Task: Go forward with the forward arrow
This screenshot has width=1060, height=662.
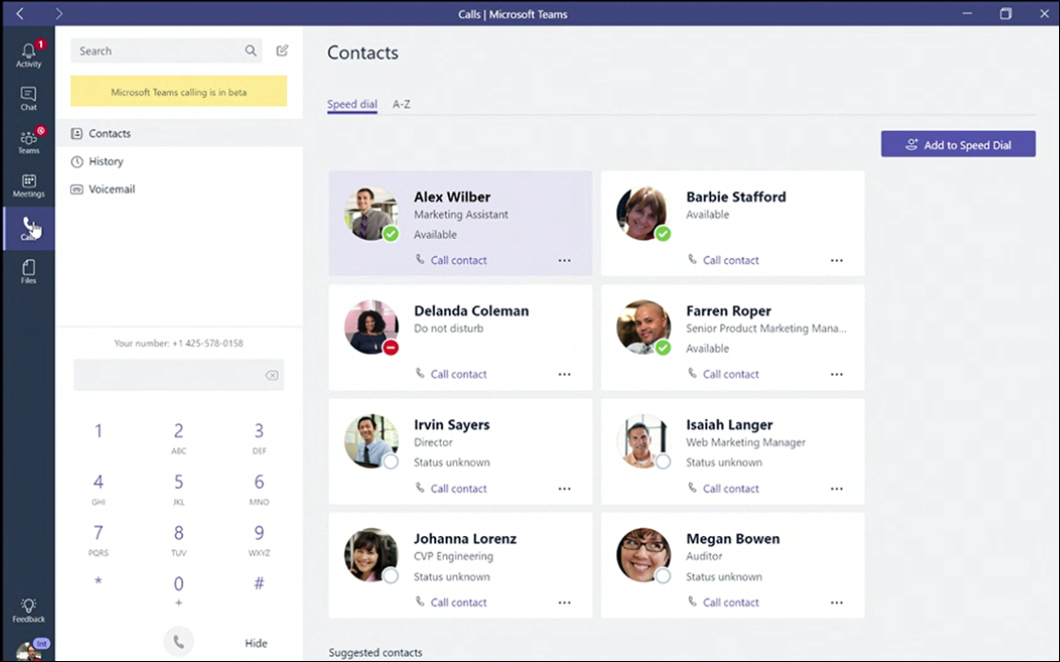Action: point(59,14)
